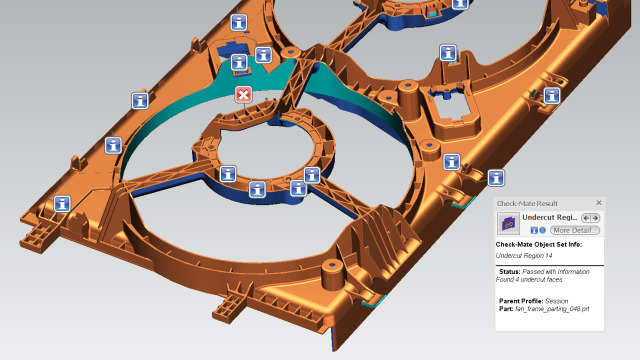Select leftmost info marker on the central hub ring
640x360 pixels.
click(x=228, y=174)
